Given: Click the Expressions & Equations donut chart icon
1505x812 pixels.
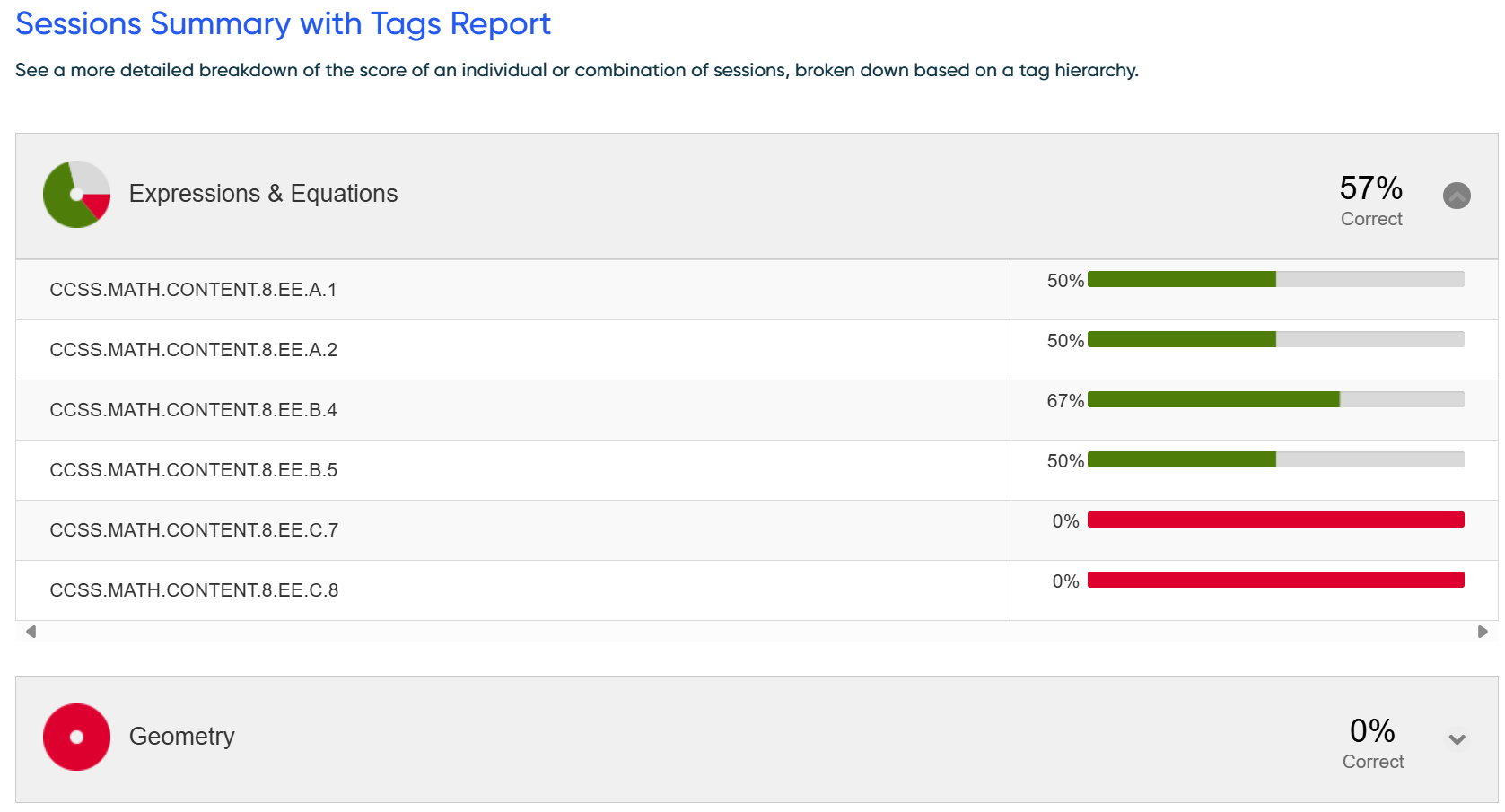Looking at the screenshot, I should (x=76, y=195).
